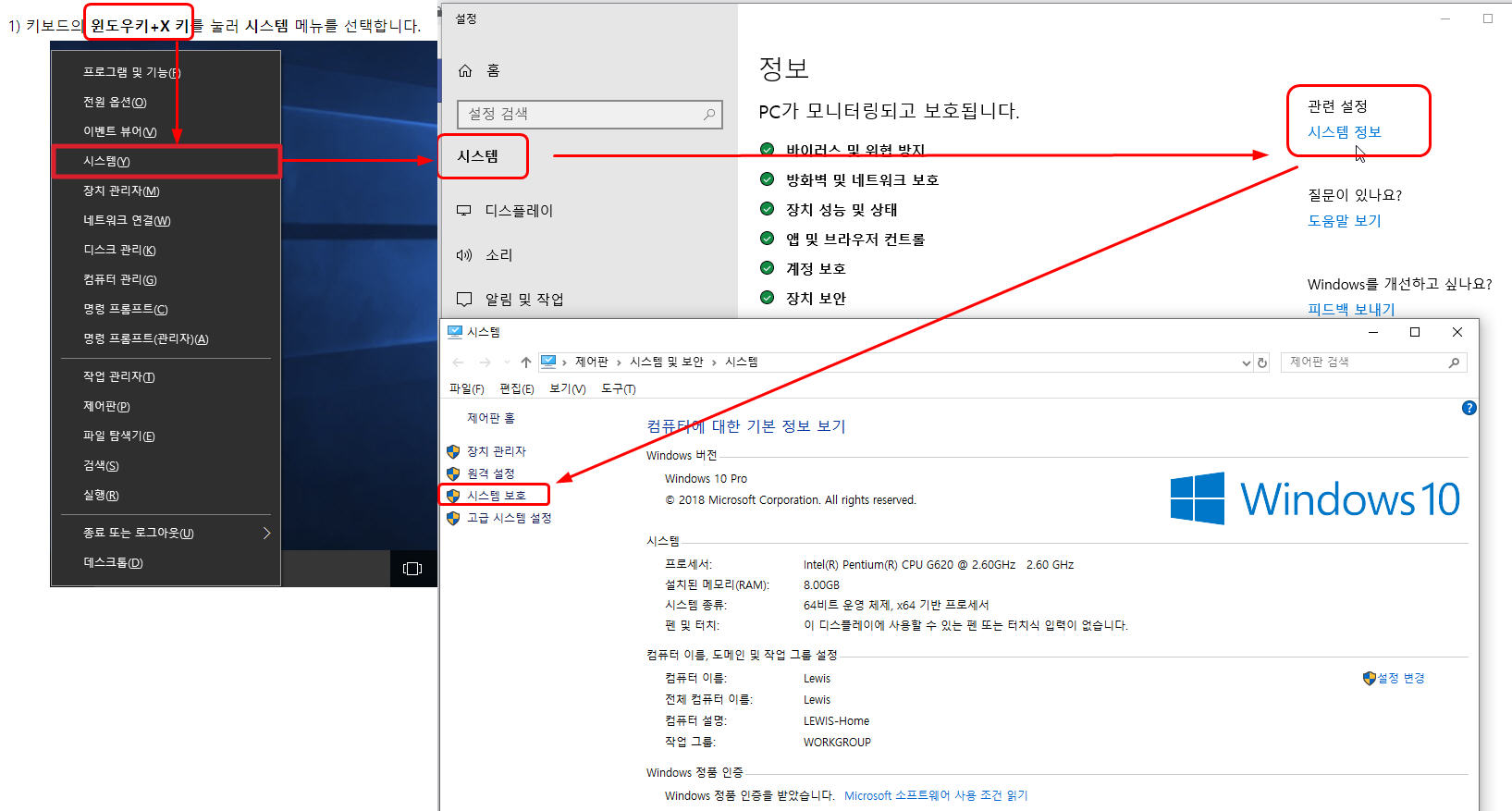The image size is (1512, 811).
Task: Click the 디스플레이 monitor icon
Action: pos(464,210)
